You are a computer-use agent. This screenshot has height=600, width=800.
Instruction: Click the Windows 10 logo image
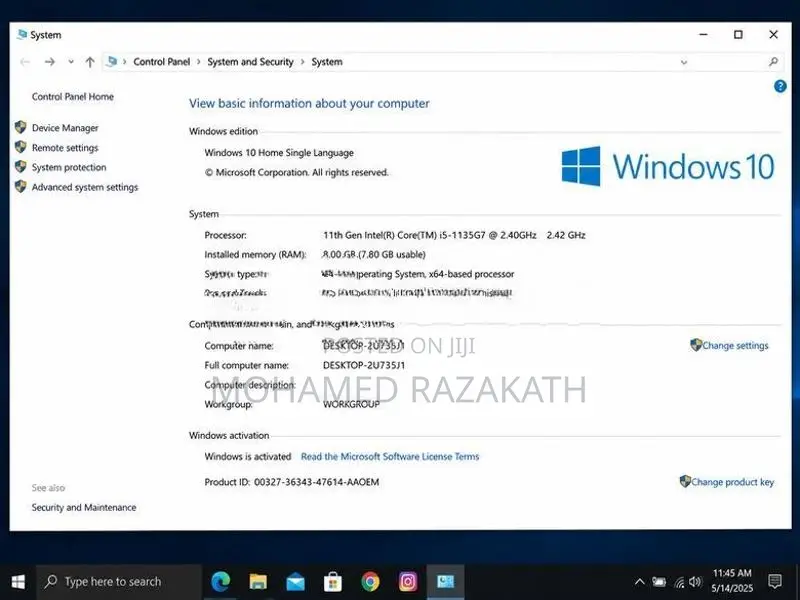[668, 166]
